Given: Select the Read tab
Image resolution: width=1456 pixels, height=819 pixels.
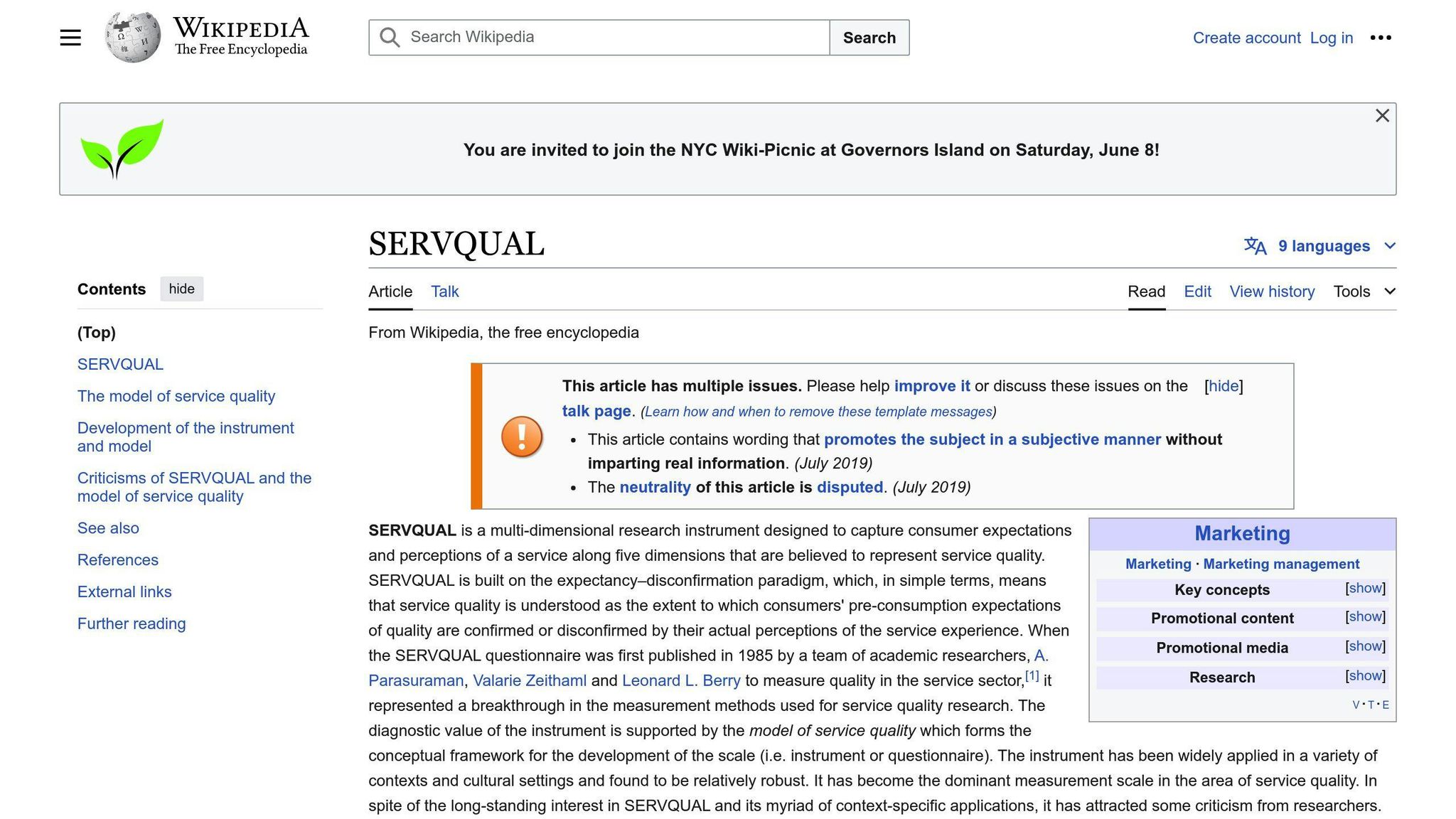Looking at the screenshot, I should tap(1147, 291).
